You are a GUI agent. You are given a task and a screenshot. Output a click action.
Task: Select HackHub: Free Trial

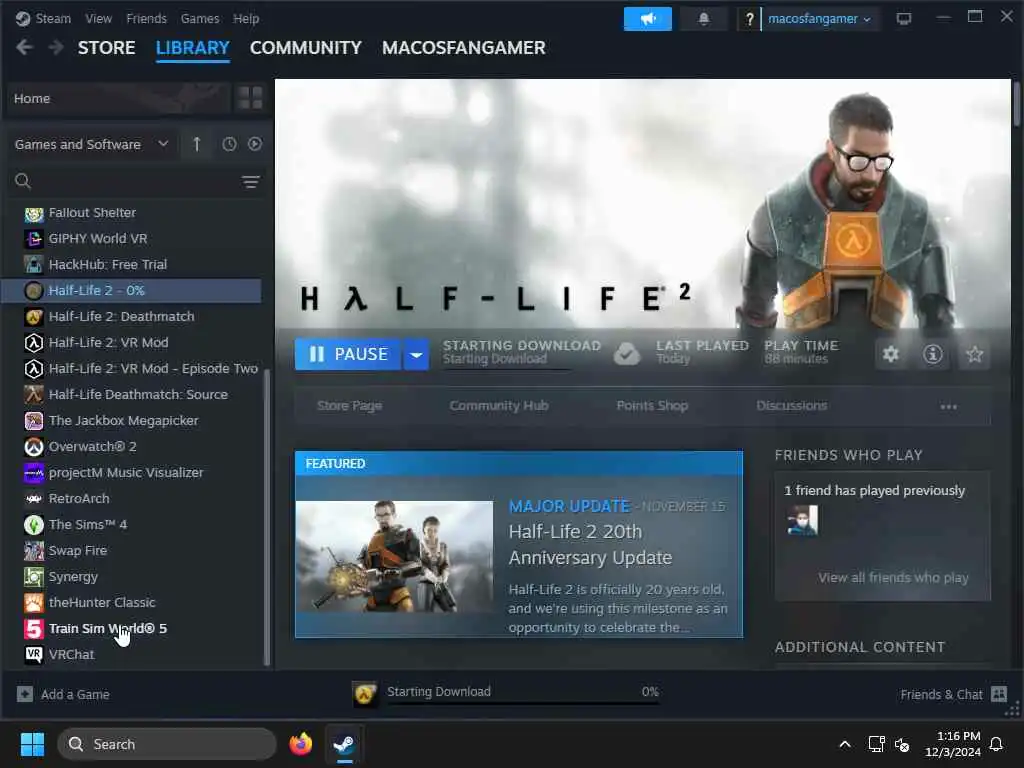131,264
